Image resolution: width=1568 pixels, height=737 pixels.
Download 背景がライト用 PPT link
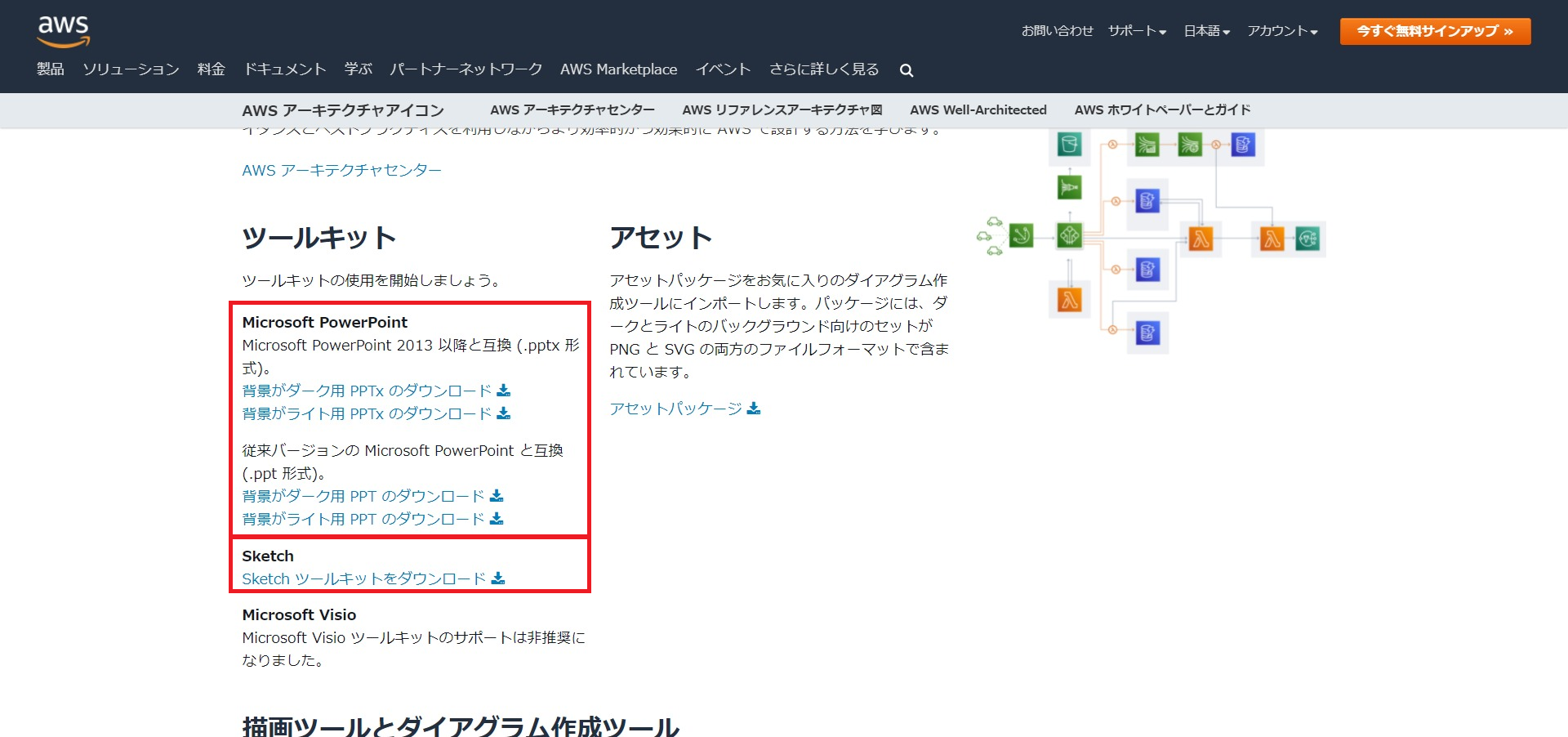click(363, 519)
